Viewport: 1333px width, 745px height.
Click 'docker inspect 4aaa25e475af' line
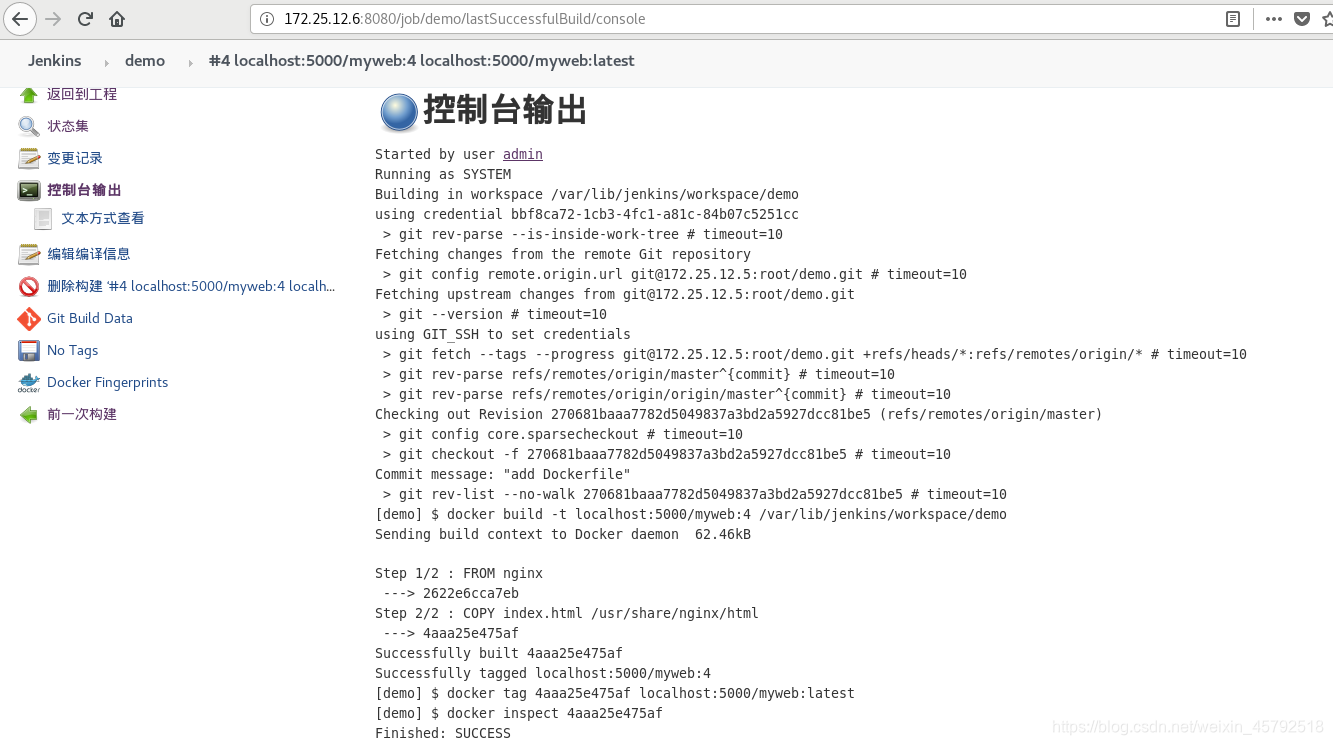519,713
